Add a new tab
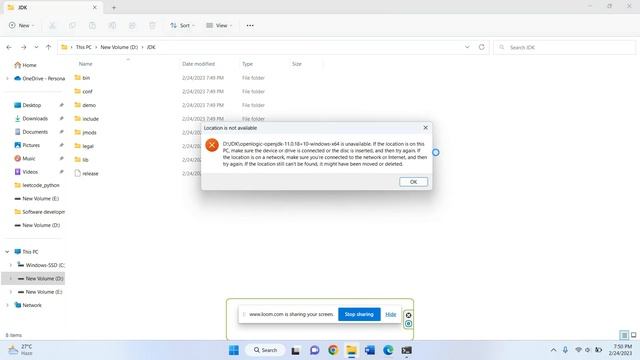Image resolution: width=640 pixels, height=360 pixels. (114, 7)
